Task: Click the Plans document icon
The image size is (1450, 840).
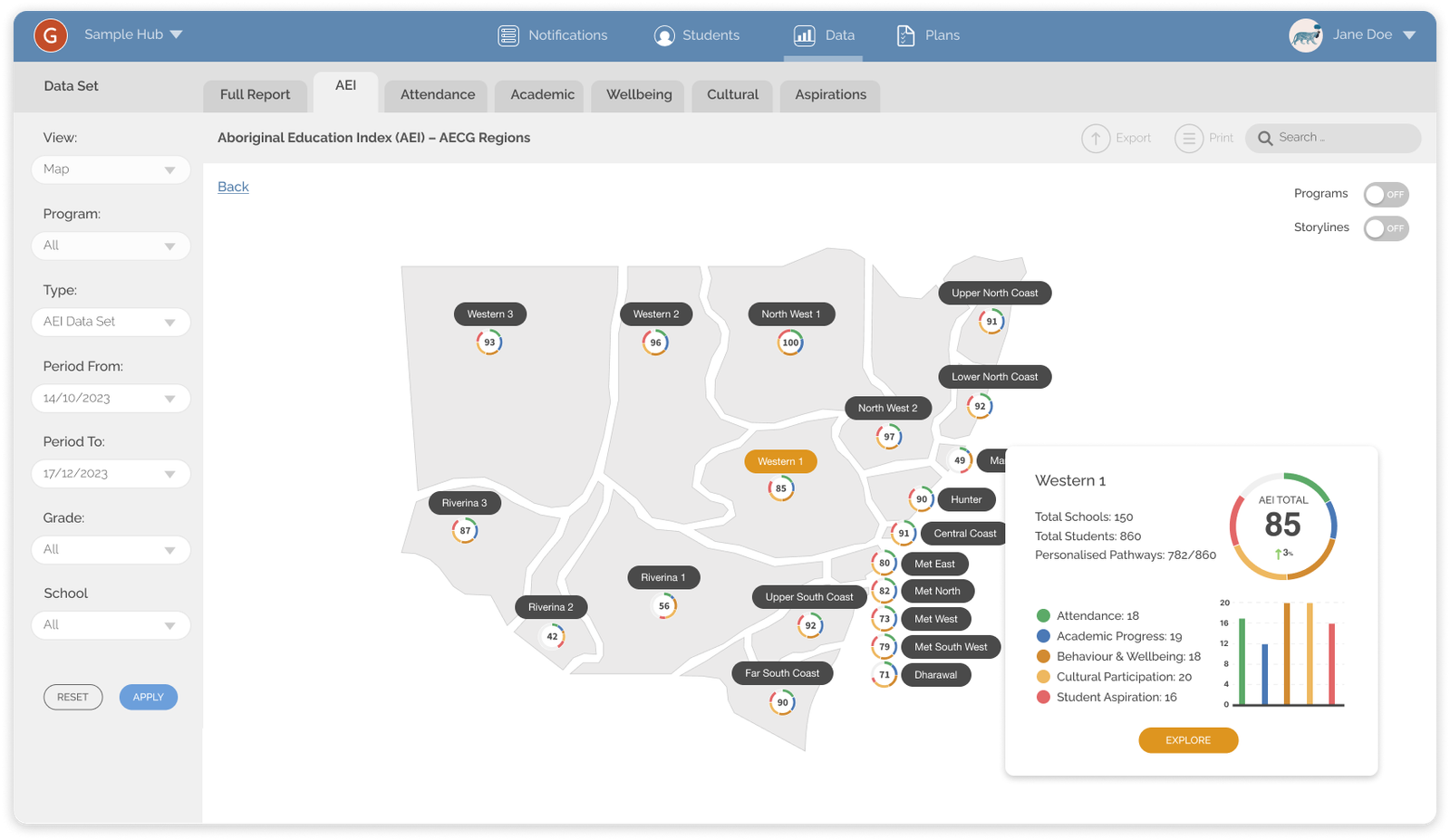Action: (x=905, y=35)
